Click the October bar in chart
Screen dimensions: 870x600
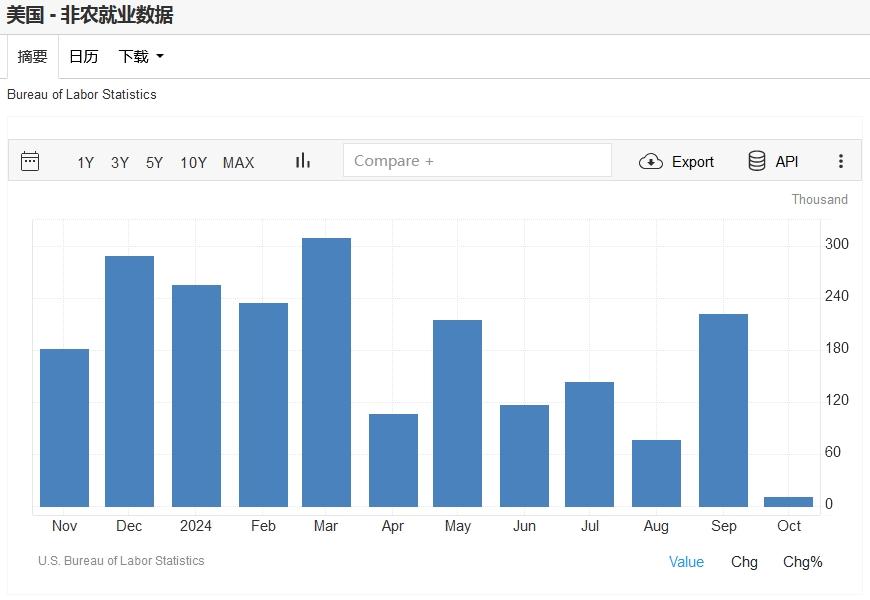(788, 501)
